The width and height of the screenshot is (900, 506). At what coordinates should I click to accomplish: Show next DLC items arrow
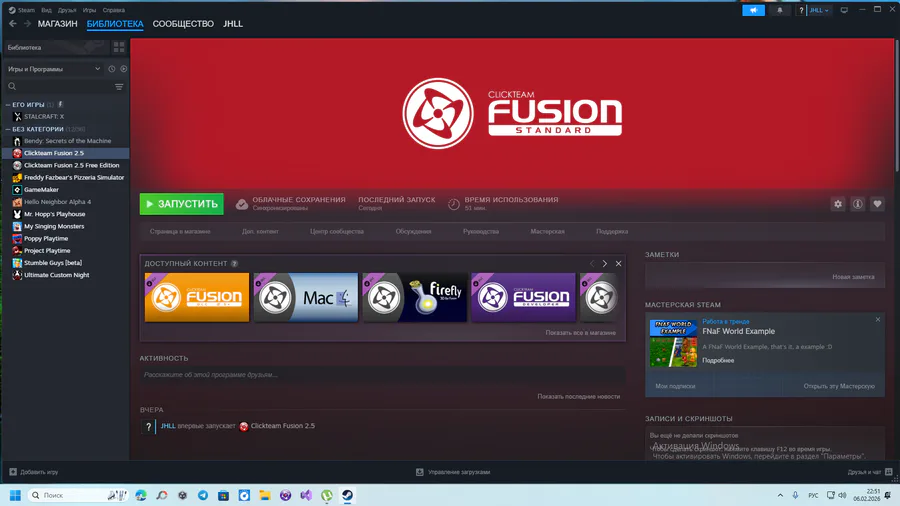tap(604, 263)
